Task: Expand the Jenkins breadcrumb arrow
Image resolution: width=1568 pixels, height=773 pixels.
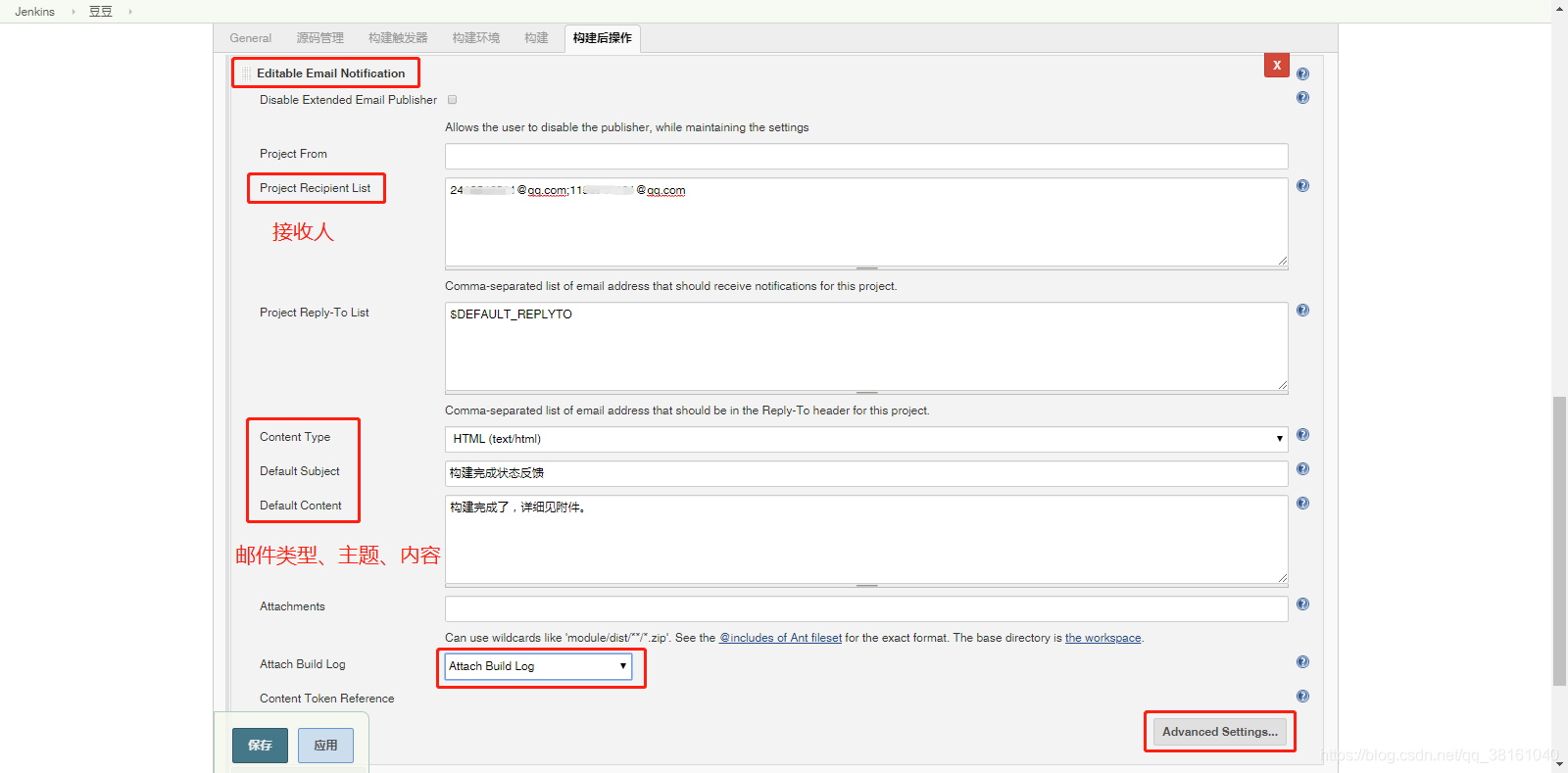Action: [x=73, y=12]
